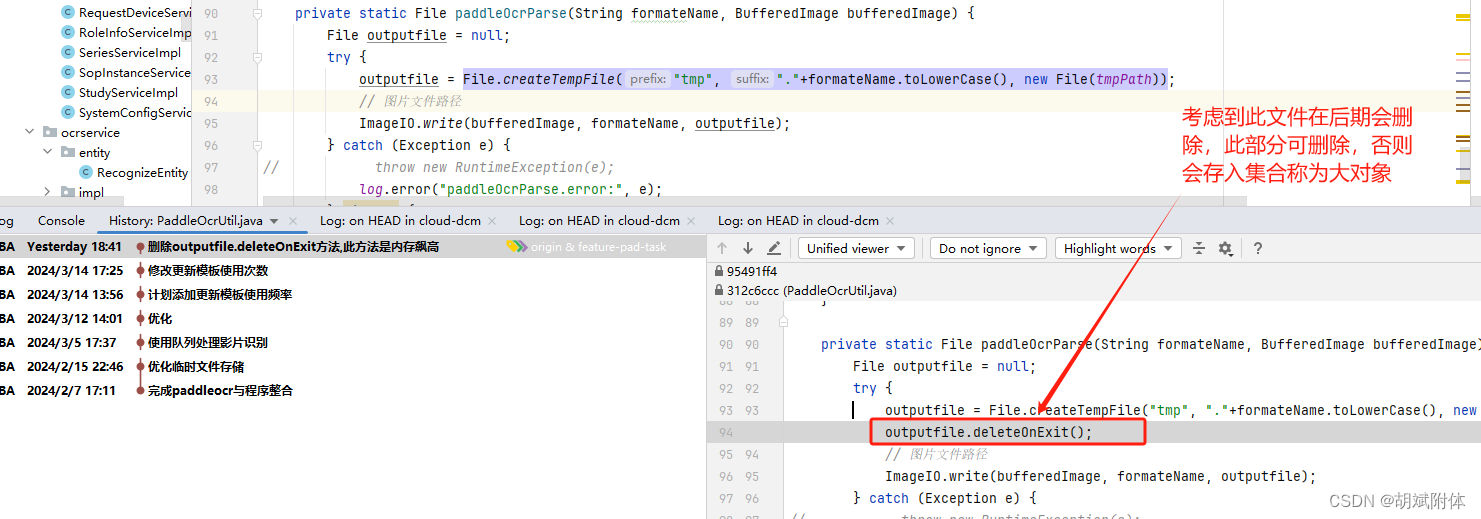This screenshot has height=519, width=1481.
Task: Select the commit dated 2024/2/15 22:46
Action: 353,366
